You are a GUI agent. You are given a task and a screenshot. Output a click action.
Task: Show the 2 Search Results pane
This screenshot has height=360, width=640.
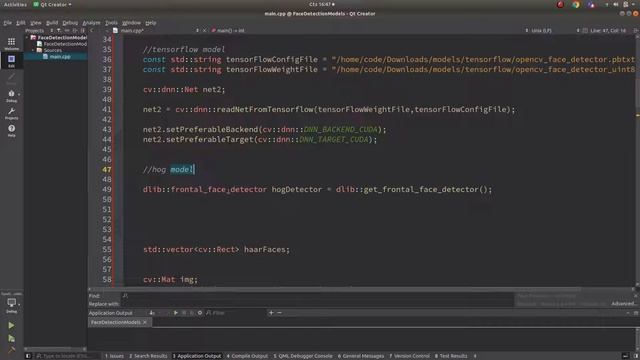coord(148,356)
